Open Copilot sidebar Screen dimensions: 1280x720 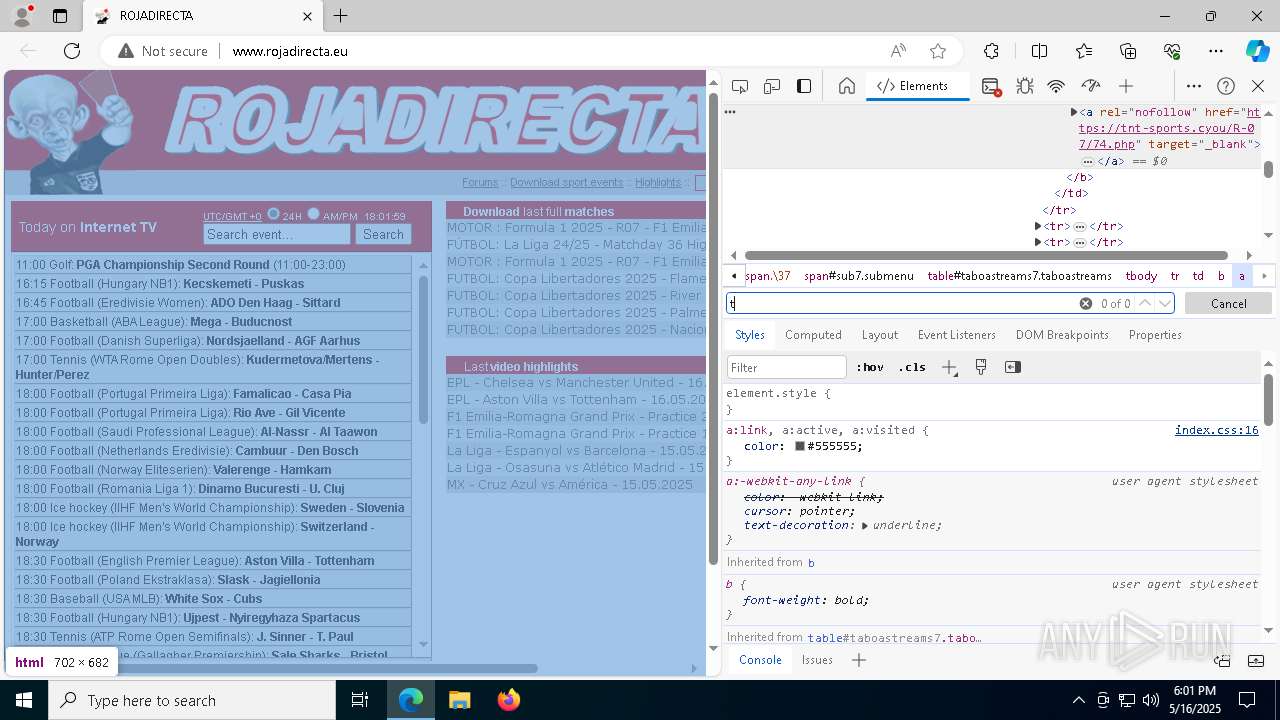click(x=1257, y=51)
